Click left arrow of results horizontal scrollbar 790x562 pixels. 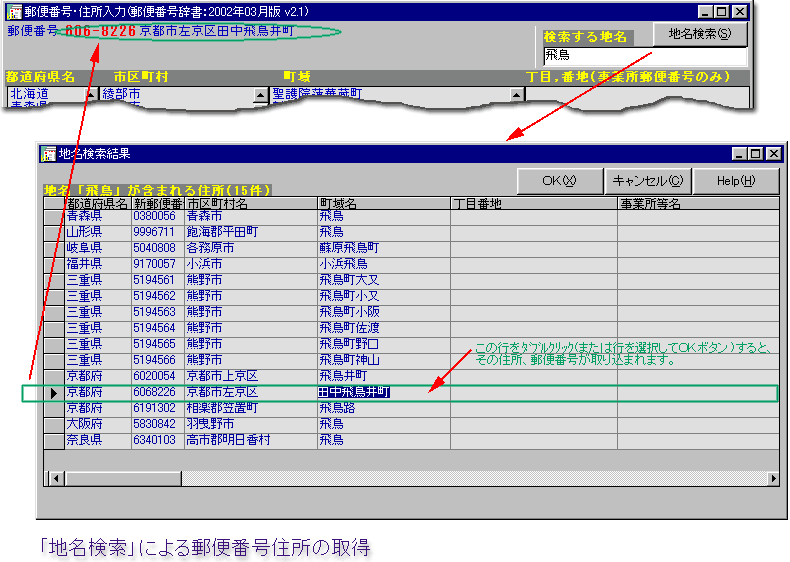point(53,478)
